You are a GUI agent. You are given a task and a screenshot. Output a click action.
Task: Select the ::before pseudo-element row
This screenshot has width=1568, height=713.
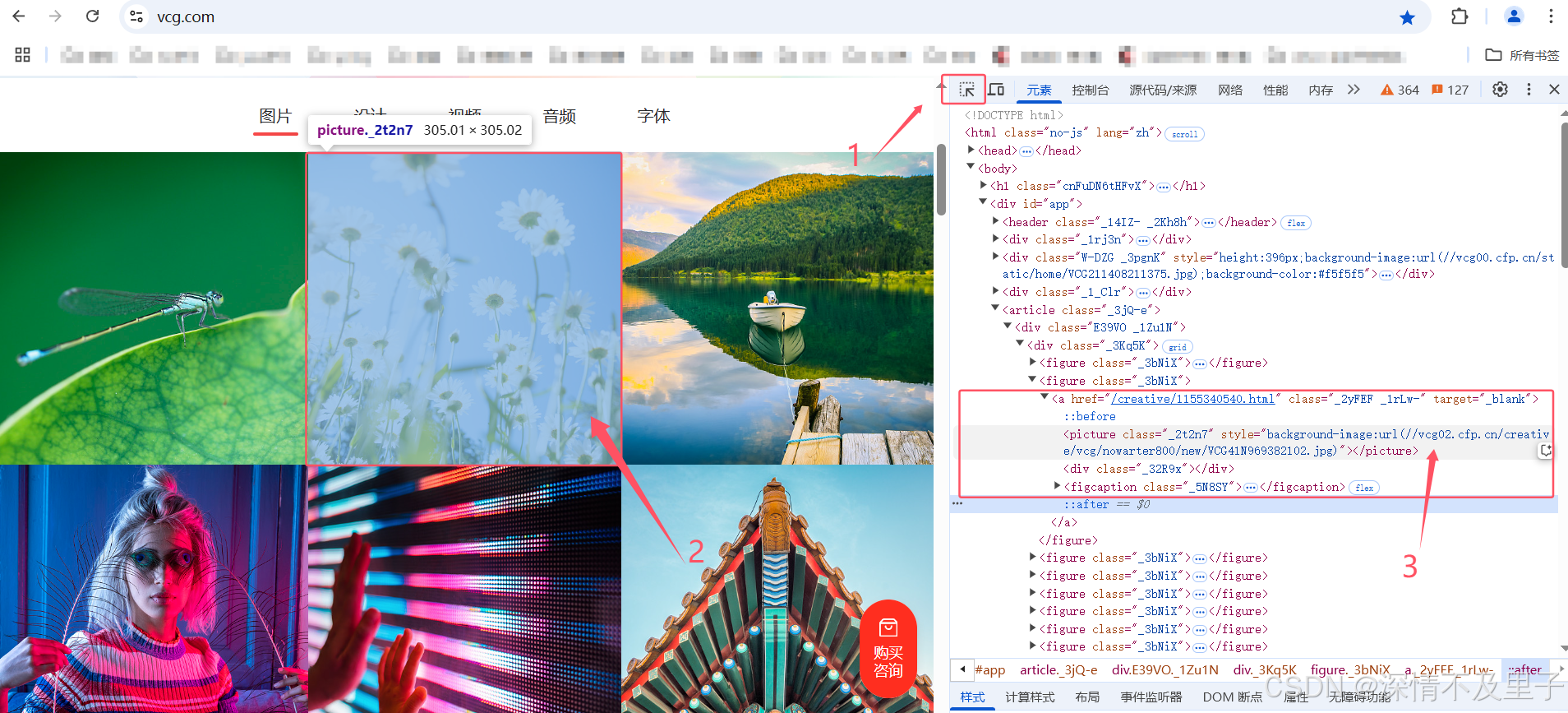click(1090, 417)
